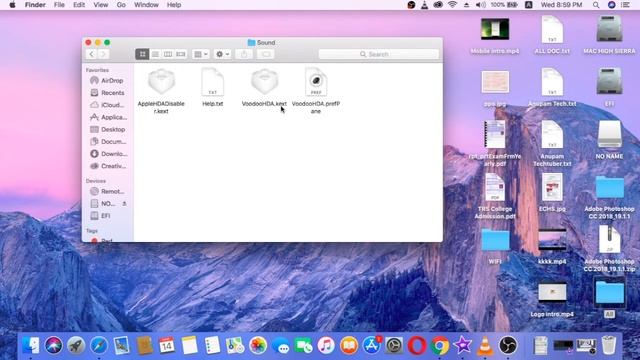
Task: Open EFI volume in Finder sidebar
Action: [x=107, y=216]
